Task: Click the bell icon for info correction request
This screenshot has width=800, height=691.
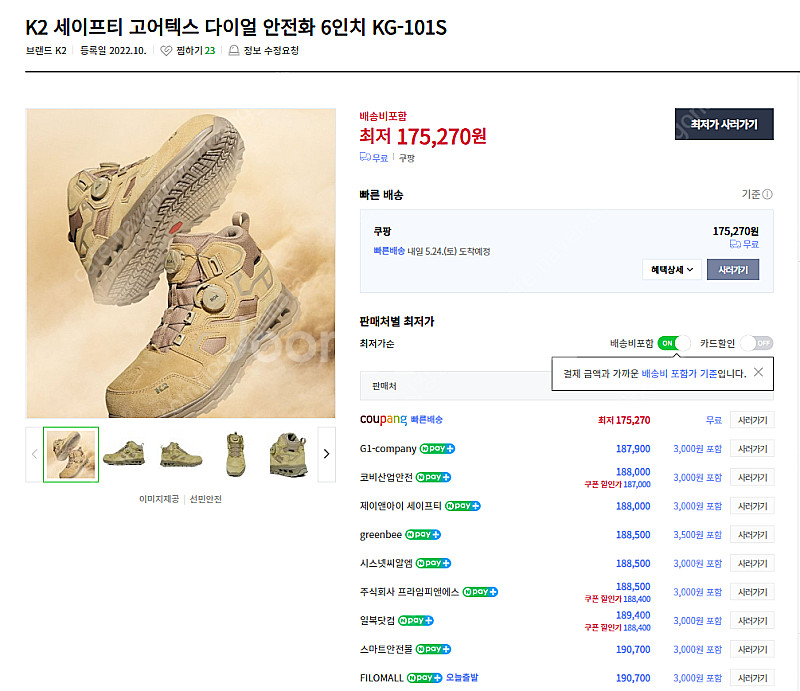Action: click(234, 51)
